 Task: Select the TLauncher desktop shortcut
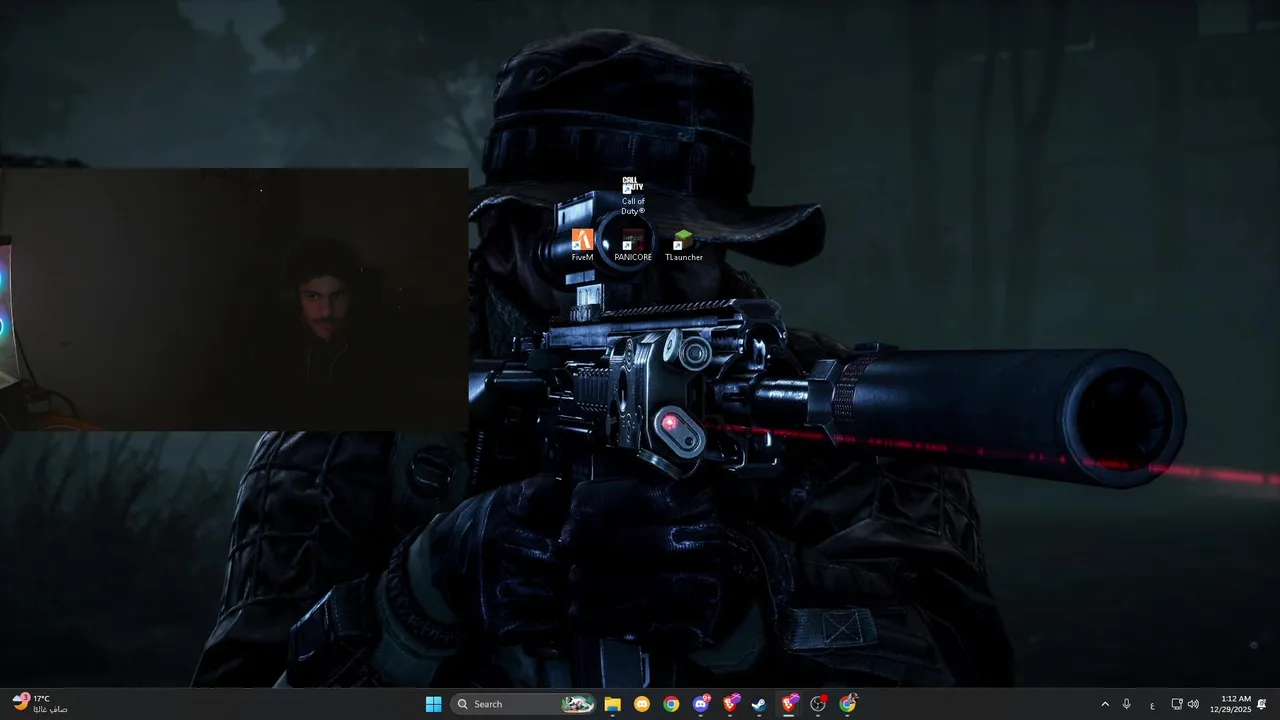pyautogui.click(x=684, y=245)
